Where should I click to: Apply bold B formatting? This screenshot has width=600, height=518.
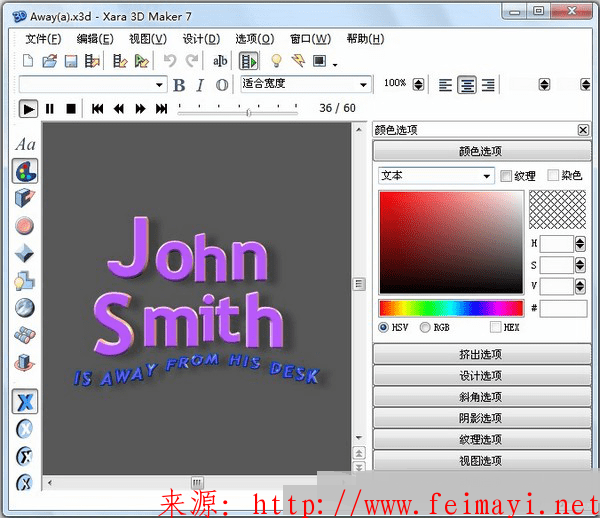179,85
